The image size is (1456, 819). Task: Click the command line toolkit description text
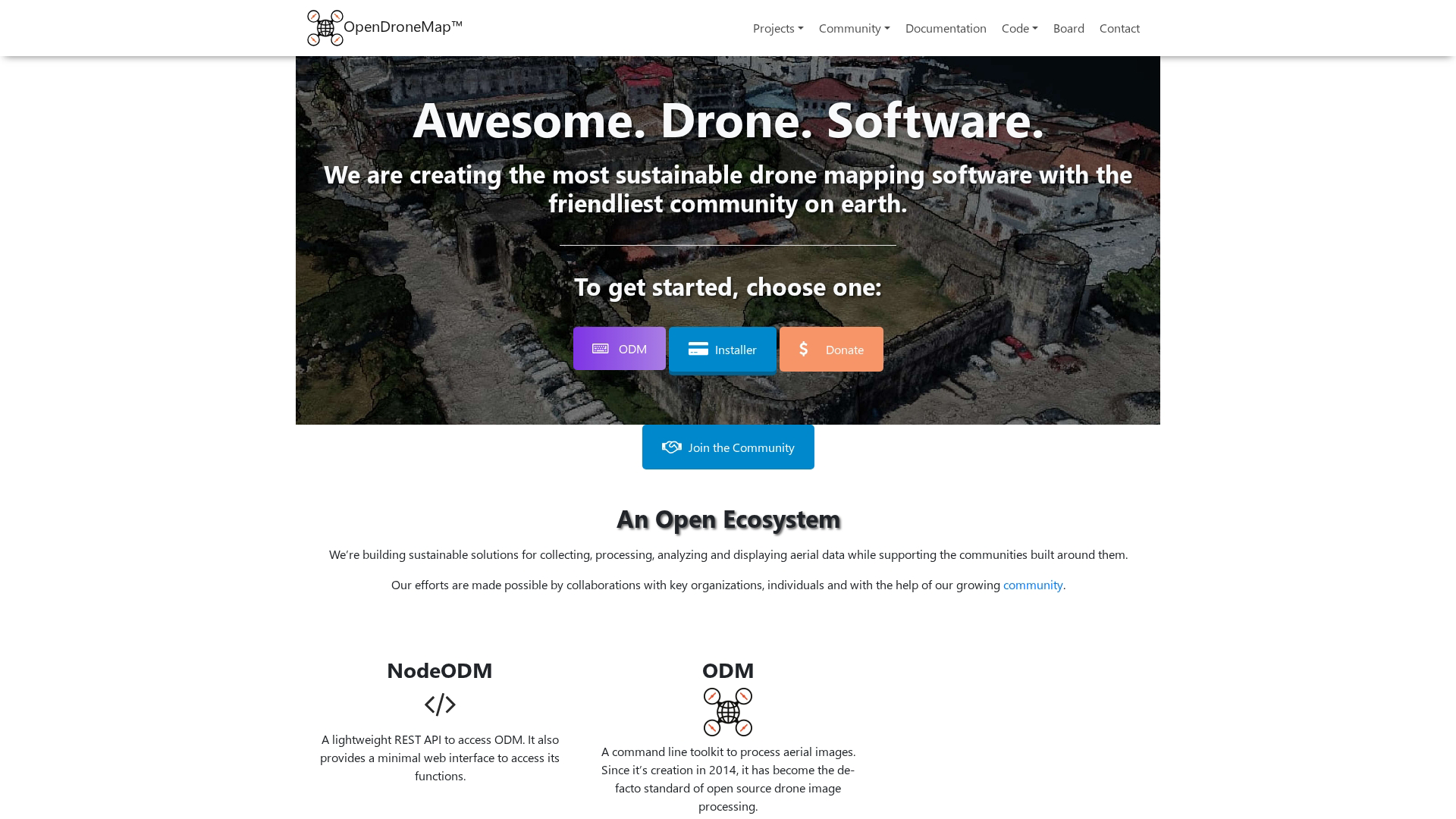(728, 779)
